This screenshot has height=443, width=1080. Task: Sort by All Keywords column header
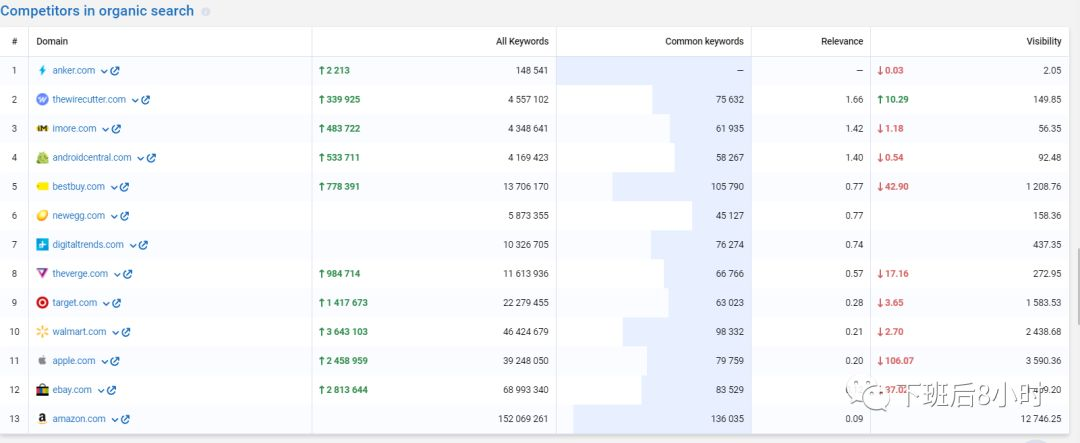[x=522, y=41]
